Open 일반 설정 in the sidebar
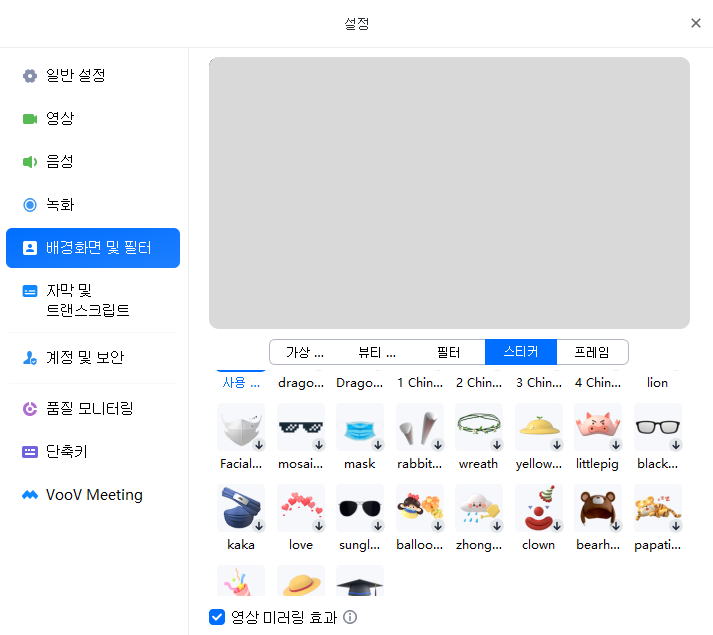This screenshot has height=635, width=713. pyautogui.click(x=75, y=76)
